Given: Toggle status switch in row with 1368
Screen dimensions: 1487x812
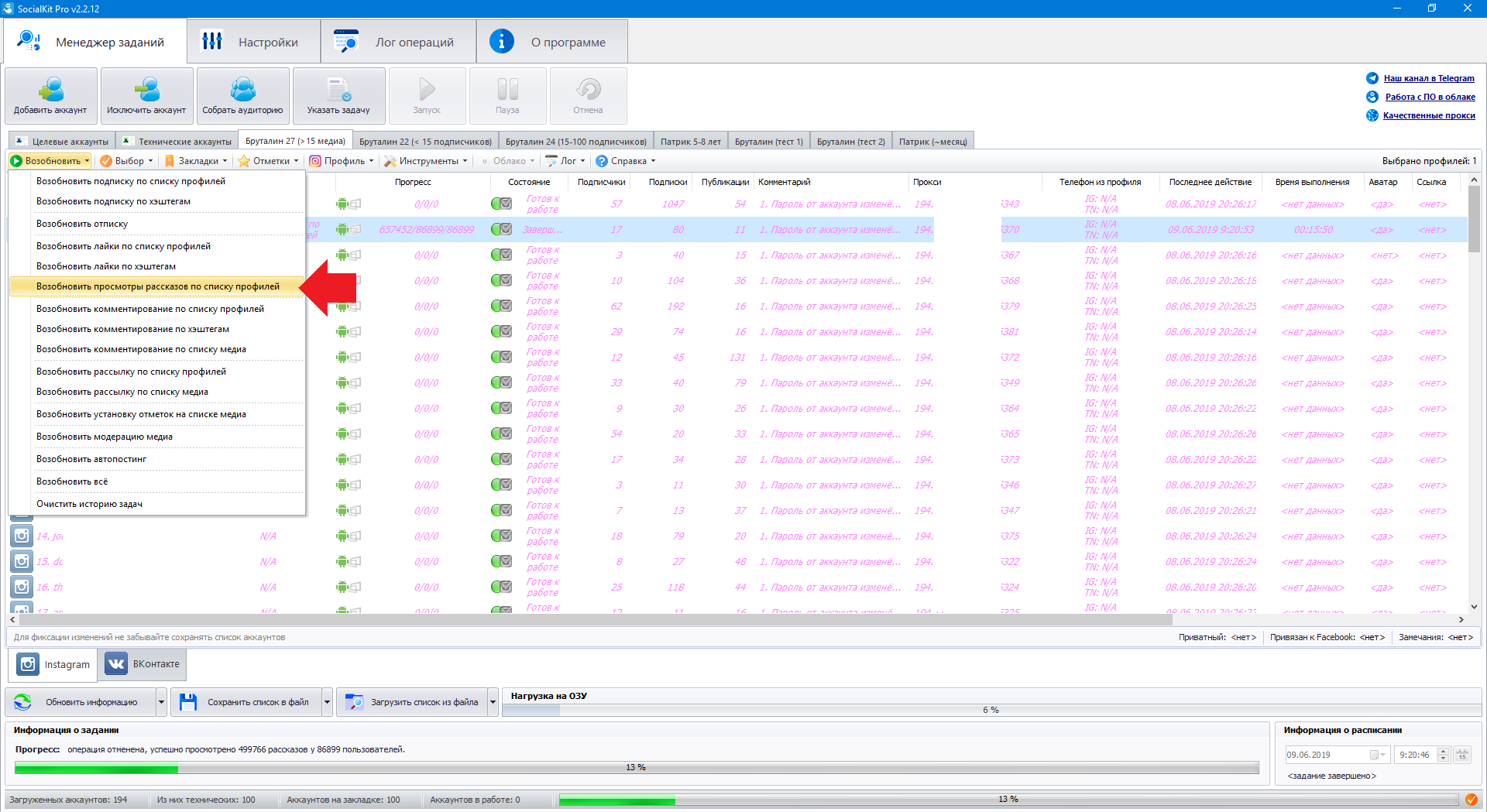Looking at the screenshot, I should [x=502, y=280].
